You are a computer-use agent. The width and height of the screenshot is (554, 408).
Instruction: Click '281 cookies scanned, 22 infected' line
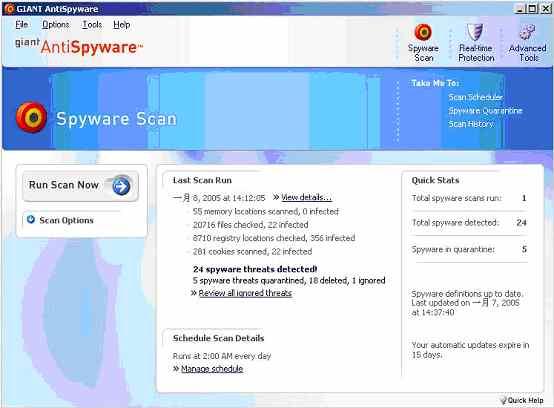(252, 252)
